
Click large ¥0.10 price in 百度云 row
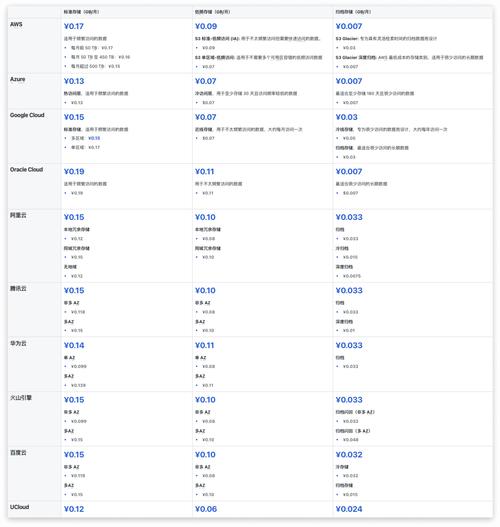[205, 455]
